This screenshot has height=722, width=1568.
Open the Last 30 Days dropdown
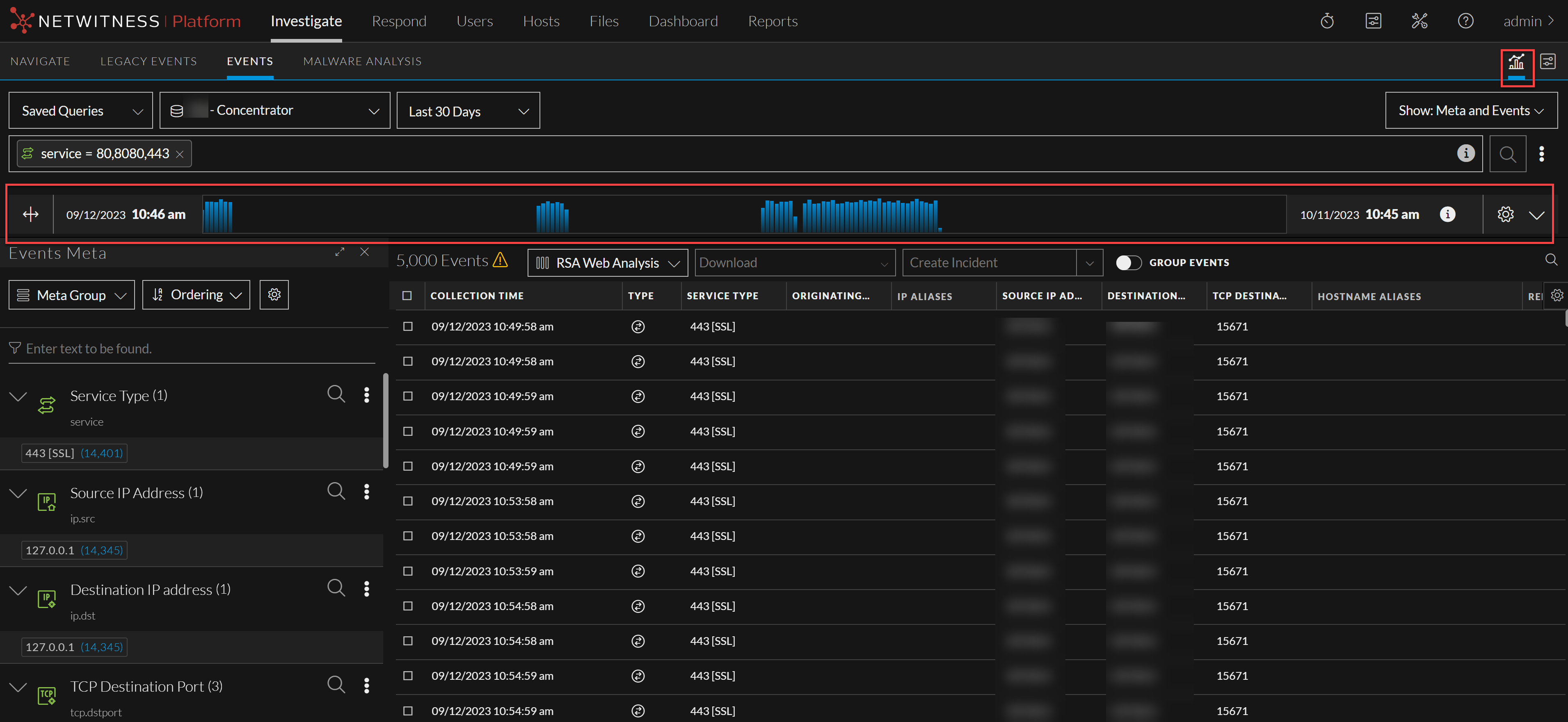click(467, 111)
